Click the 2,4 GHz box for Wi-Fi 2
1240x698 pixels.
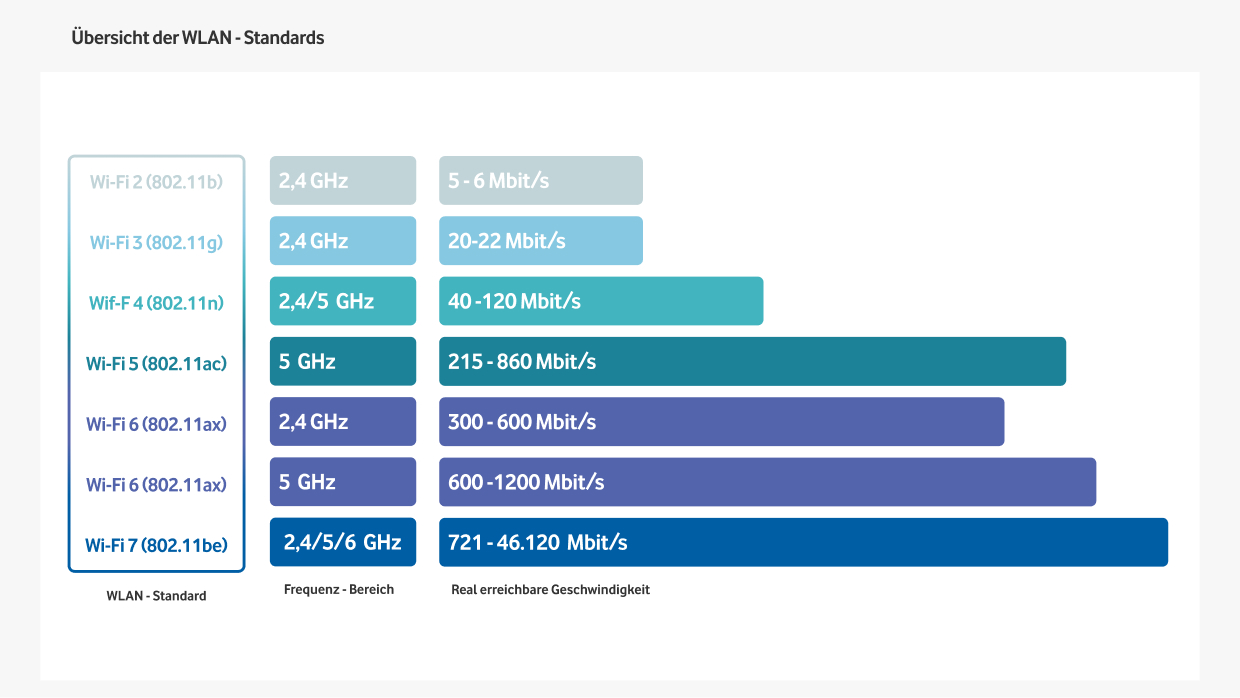(342, 181)
